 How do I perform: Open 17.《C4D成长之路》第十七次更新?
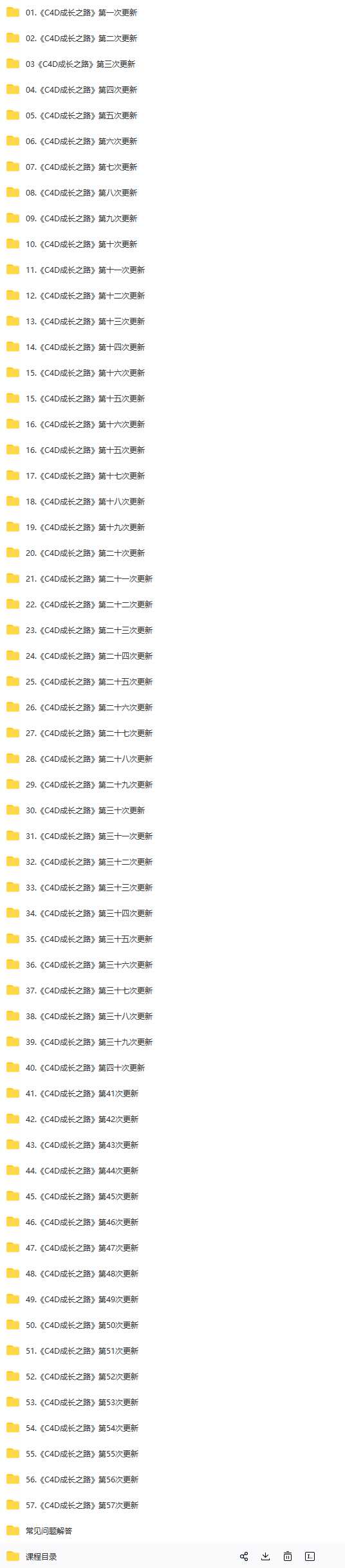85,475
